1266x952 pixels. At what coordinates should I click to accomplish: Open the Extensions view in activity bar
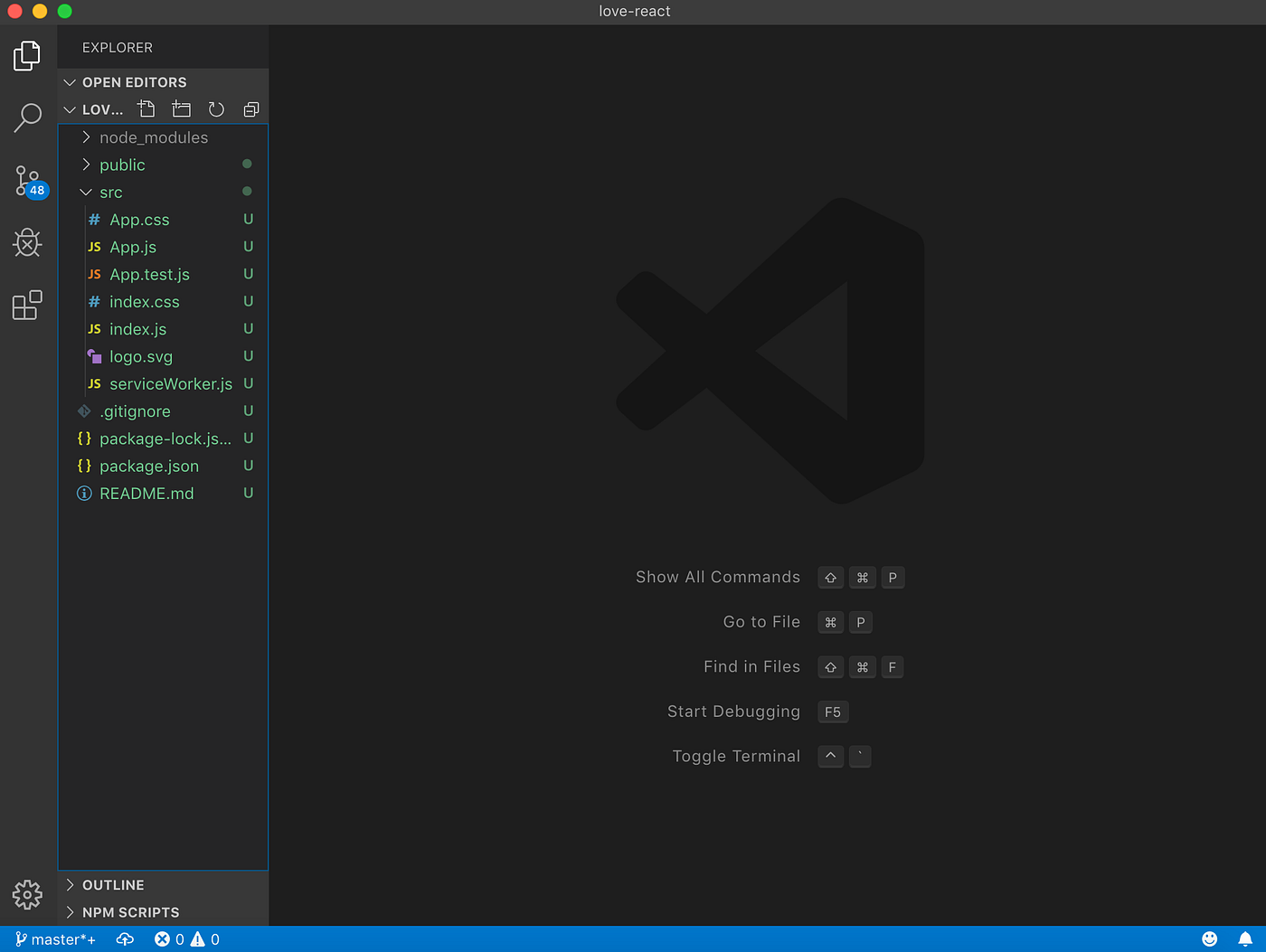pyautogui.click(x=27, y=305)
